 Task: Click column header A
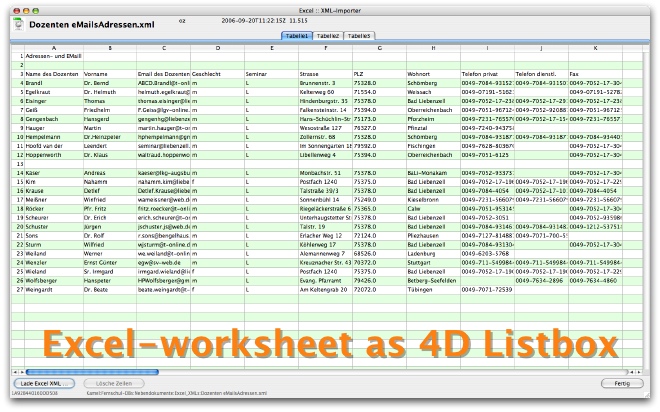click(x=54, y=48)
